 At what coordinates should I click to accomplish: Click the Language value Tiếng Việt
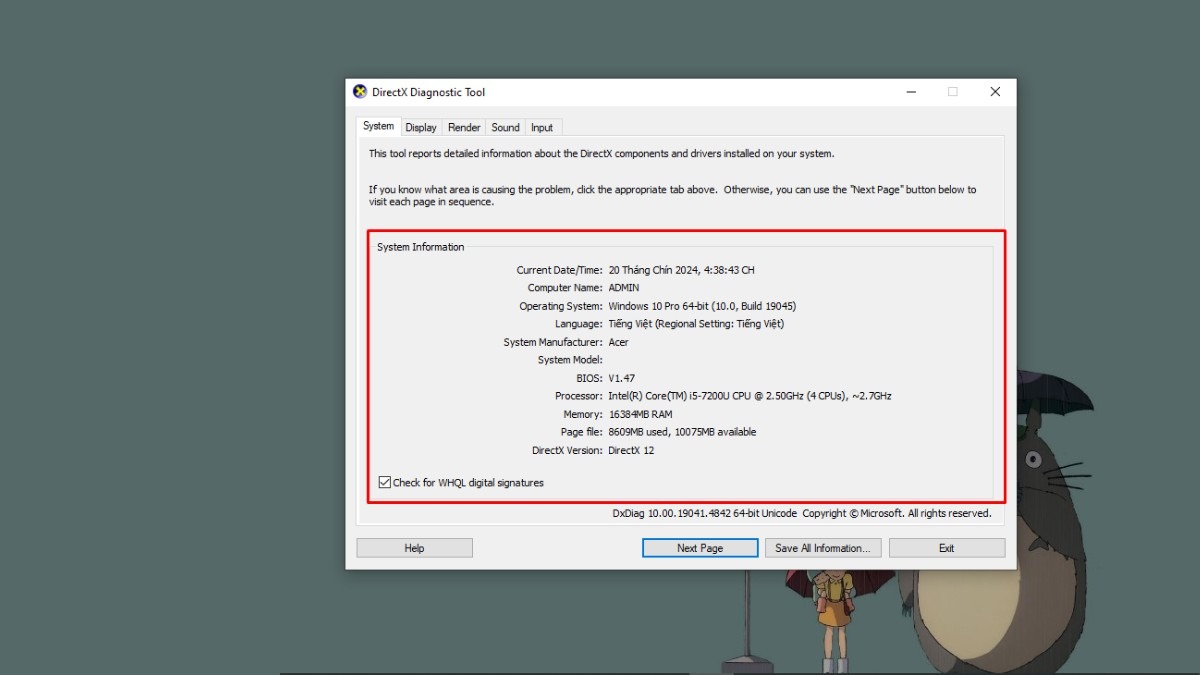[x=696, y=324]
